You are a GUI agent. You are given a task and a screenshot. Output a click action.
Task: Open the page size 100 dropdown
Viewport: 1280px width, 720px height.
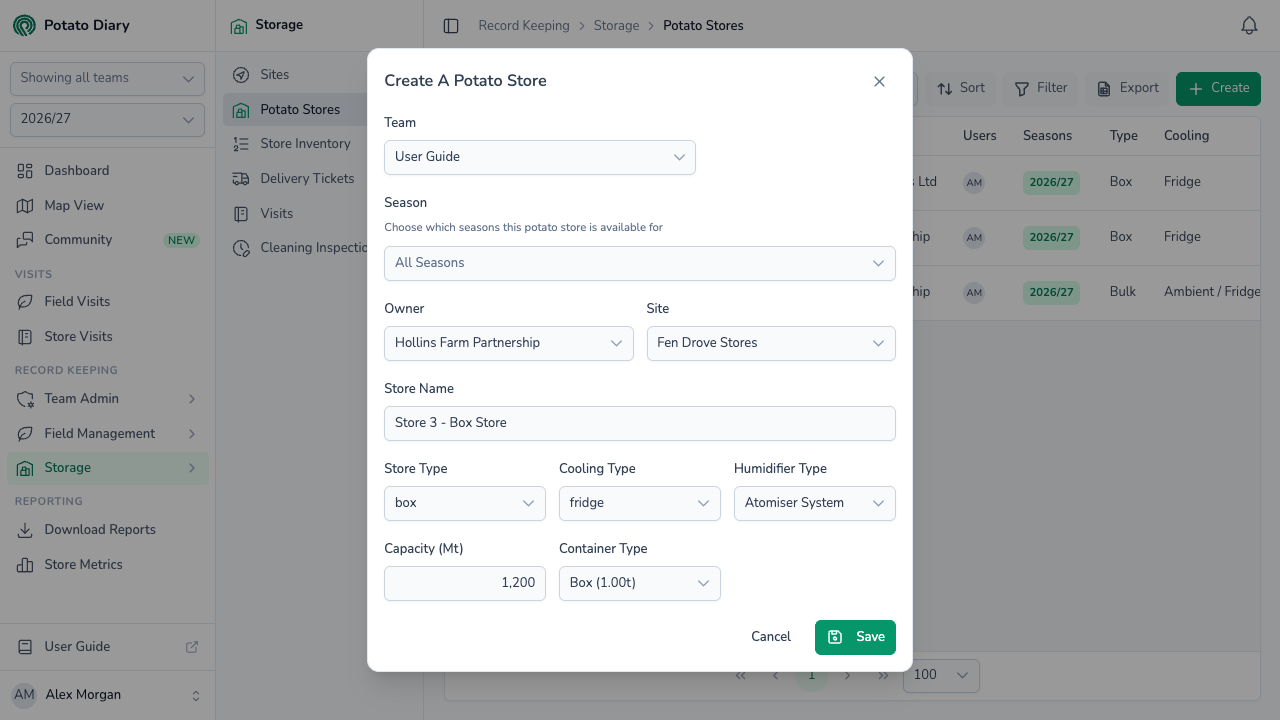(x=941, y=675)
